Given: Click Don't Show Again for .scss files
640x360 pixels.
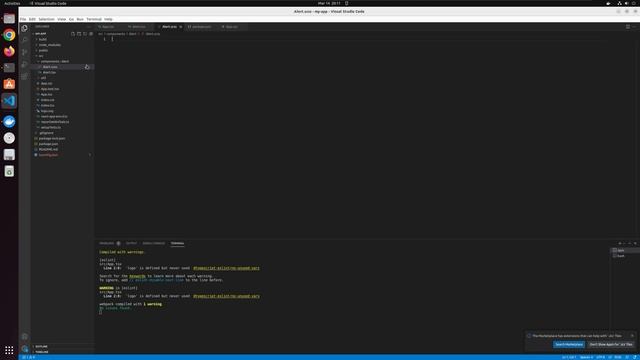Looking at the screenshot, I should 611,344.
